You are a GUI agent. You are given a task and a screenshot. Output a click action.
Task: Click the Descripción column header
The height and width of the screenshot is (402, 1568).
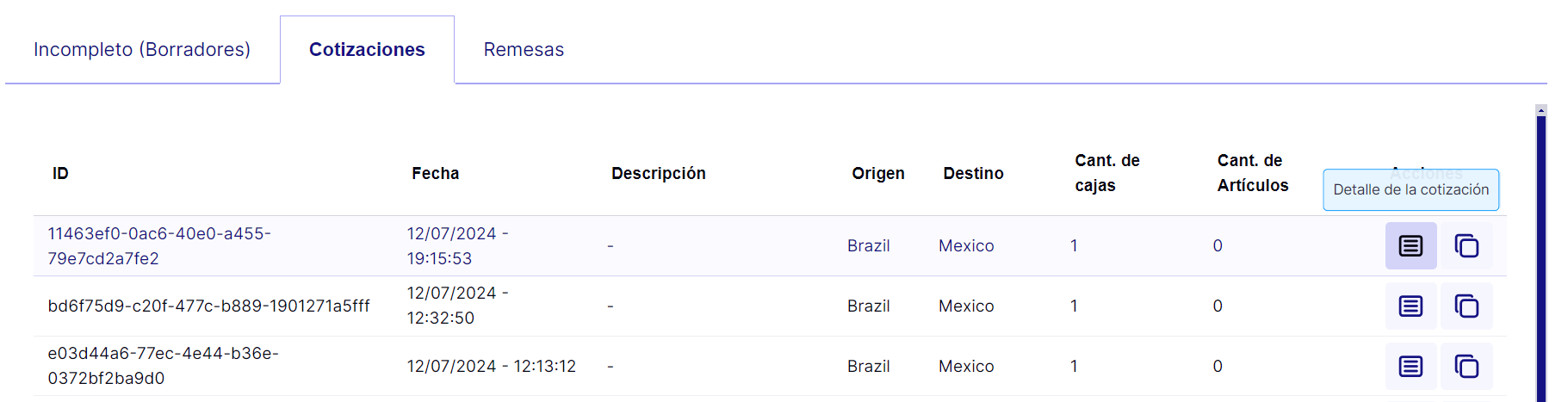coord(659,174)
